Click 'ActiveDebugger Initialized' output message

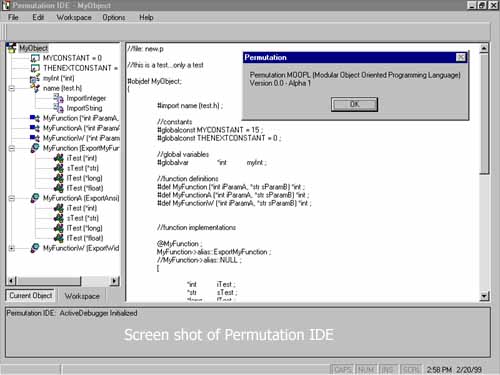[x=98, y=313]
